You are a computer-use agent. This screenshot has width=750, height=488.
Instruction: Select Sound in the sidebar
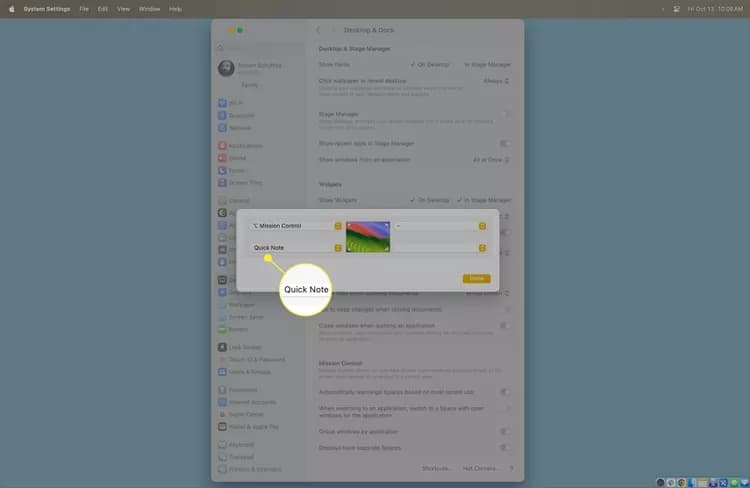click(232, 158)
